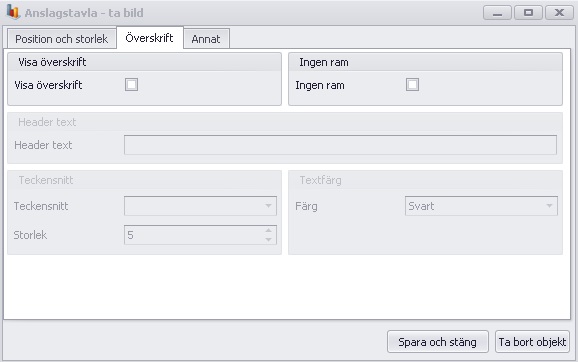Enable the Visa överskrift checkbox

coord(131,85)
